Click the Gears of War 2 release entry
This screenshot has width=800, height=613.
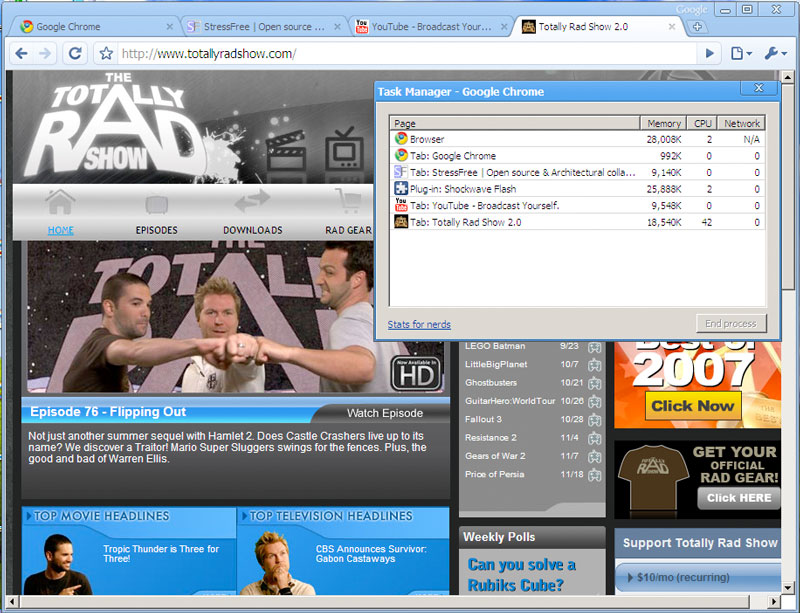(533, 456)
